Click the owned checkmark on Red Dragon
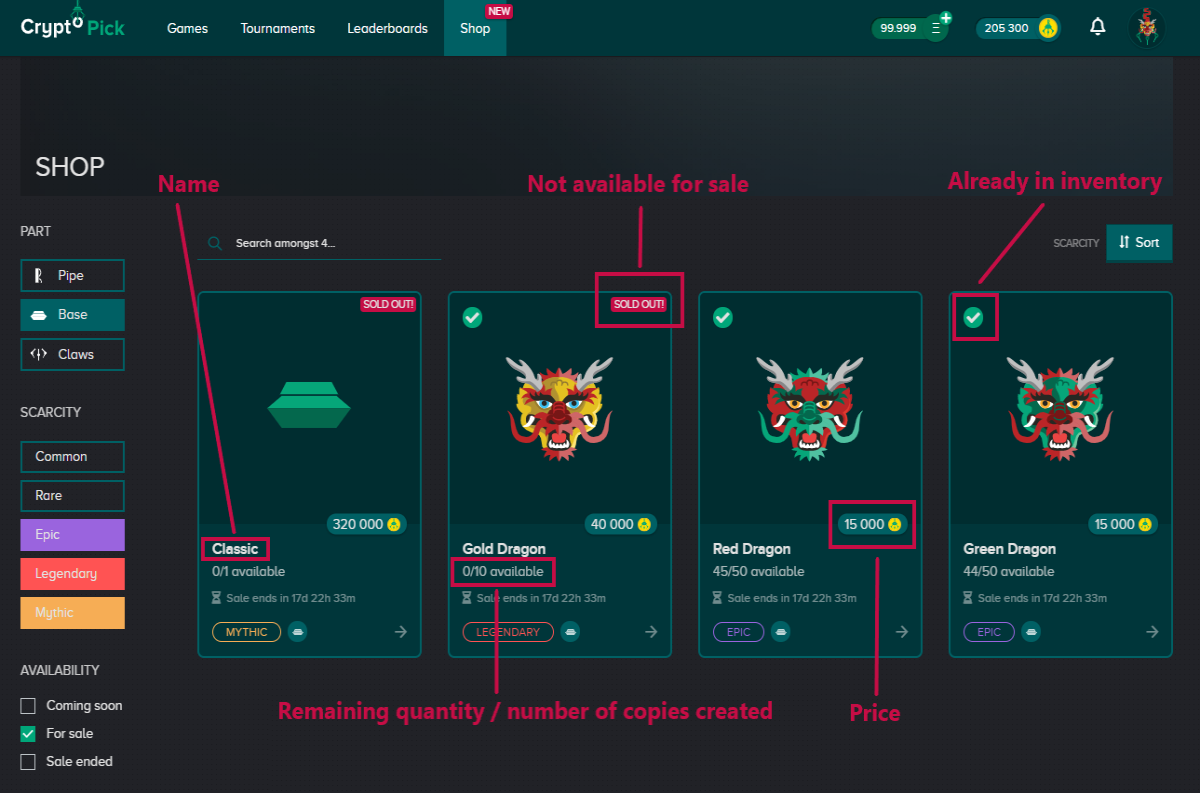The height and width of the screenshot is (793, 1200). point(723,317)
